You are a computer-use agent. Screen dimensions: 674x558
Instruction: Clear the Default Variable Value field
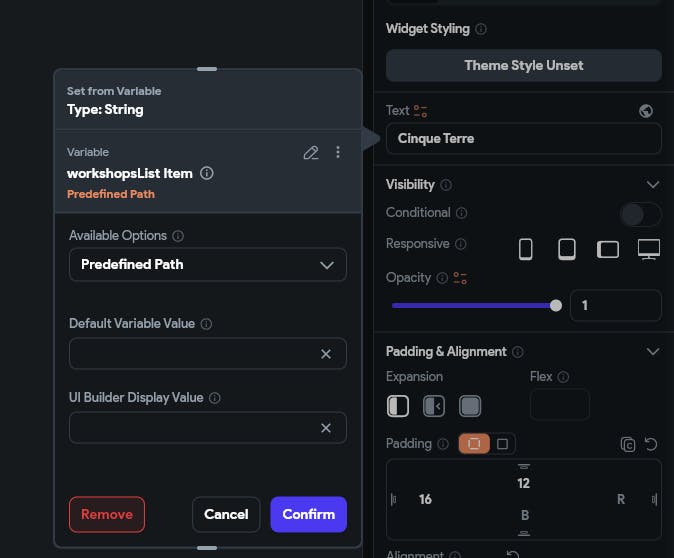click(325, 354)
